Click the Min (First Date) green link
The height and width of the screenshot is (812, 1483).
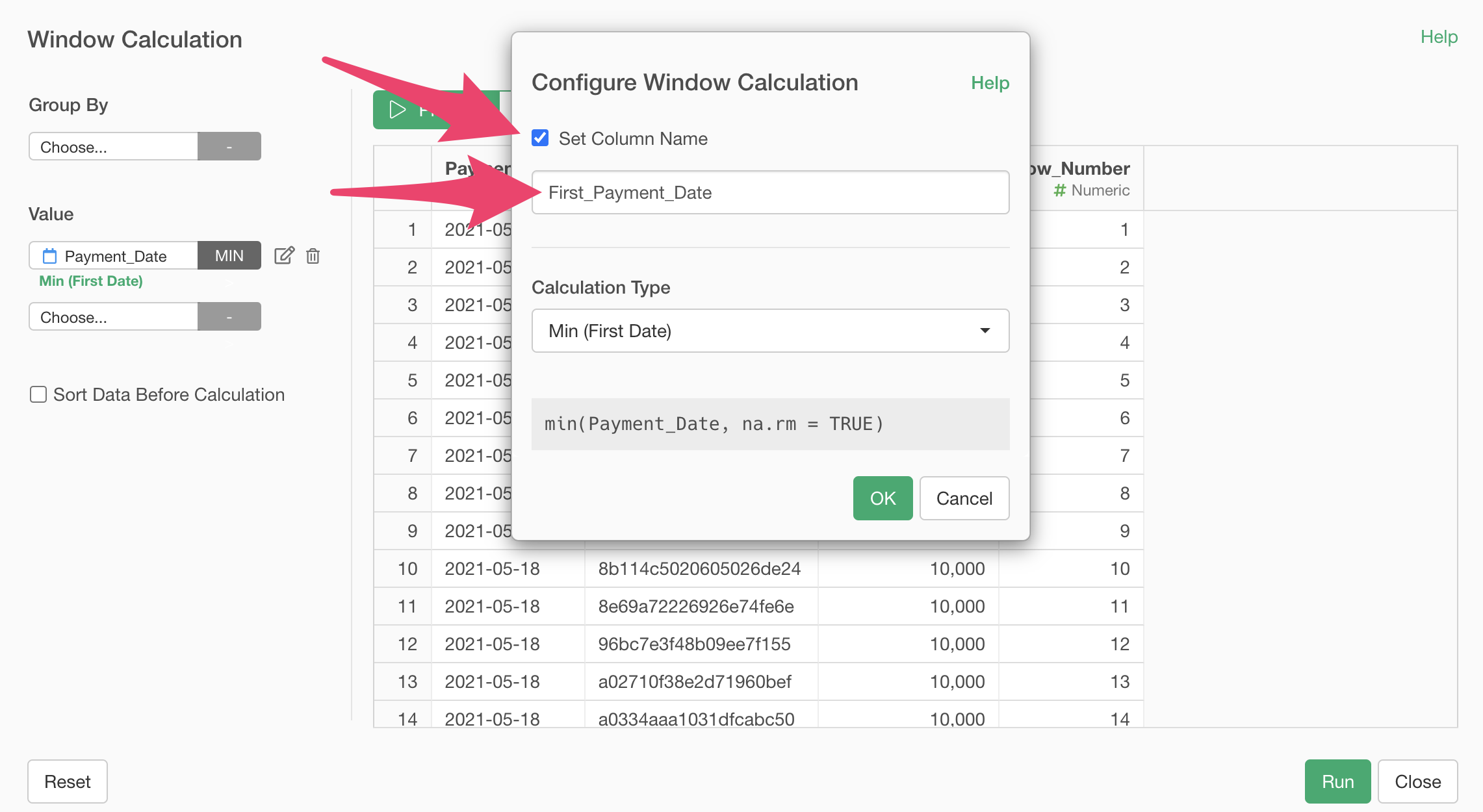tap(91, 281)
